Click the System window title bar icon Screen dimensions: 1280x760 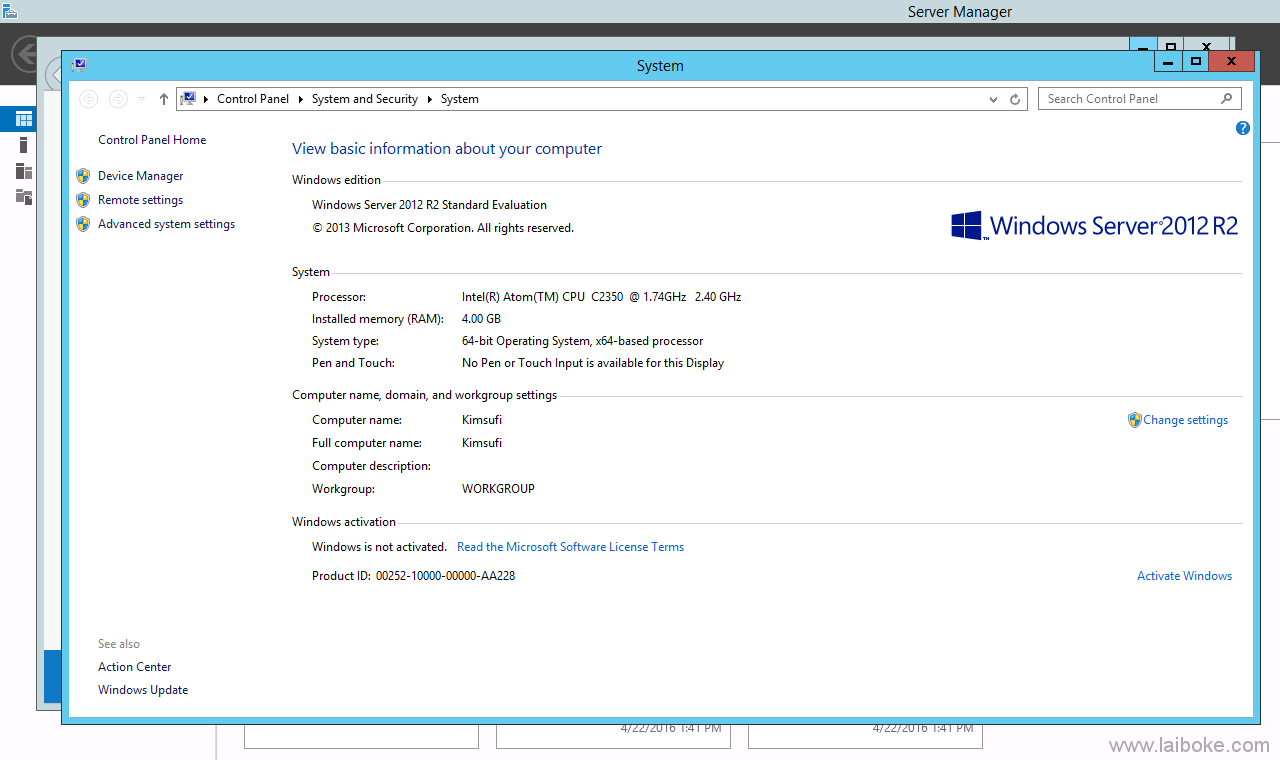coord(79,65)
